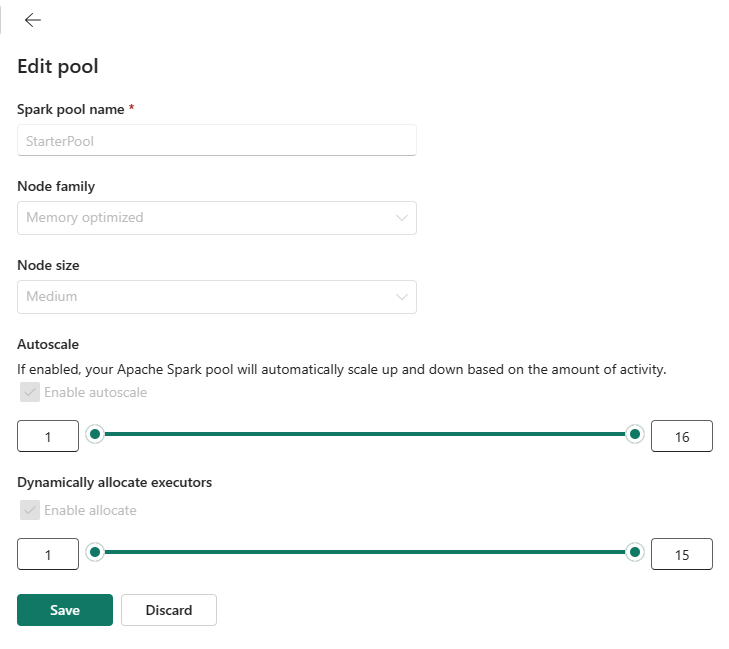Click the Node size chevron arrow
This screenshot has width=729, height=649.
pos(402,297)
